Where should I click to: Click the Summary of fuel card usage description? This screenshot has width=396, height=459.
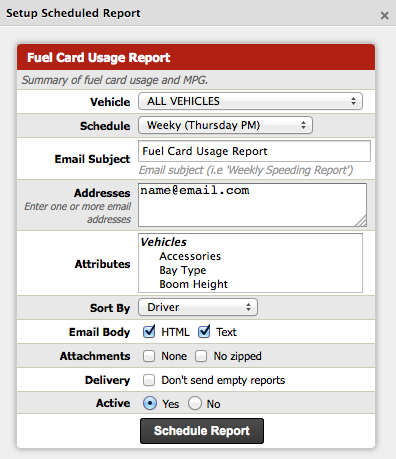115,80
